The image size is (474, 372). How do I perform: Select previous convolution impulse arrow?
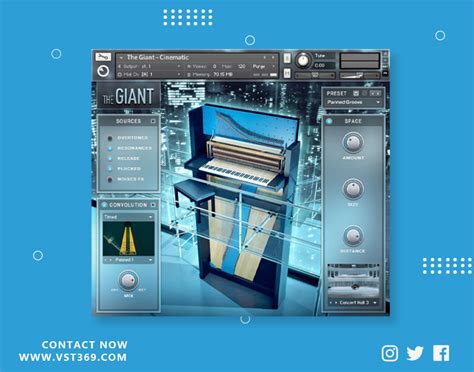(105, 260)
